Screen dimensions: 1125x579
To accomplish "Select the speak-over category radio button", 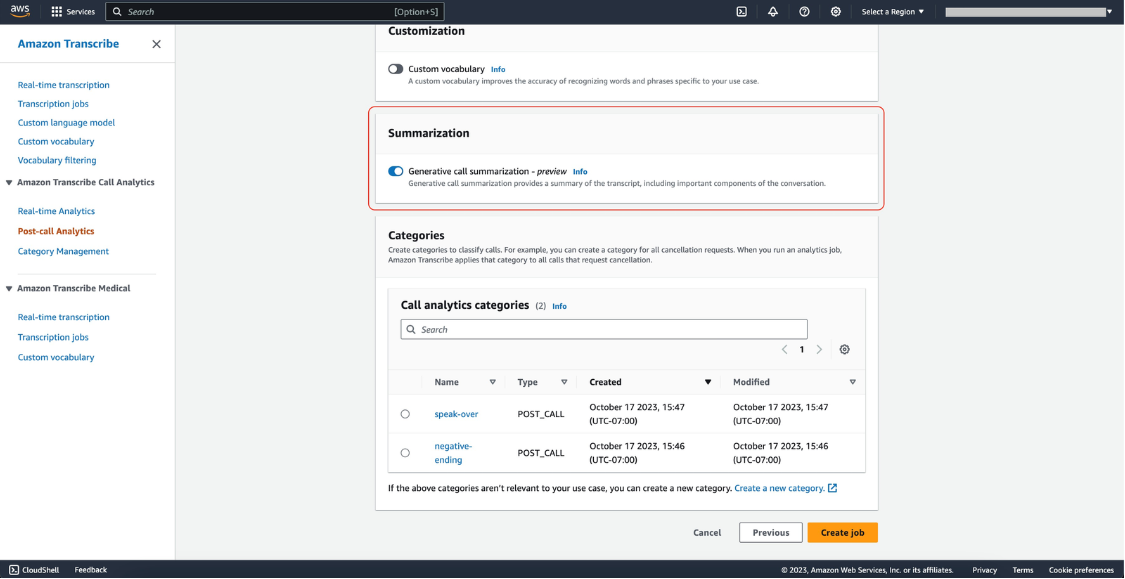I will tap(405, 414).
